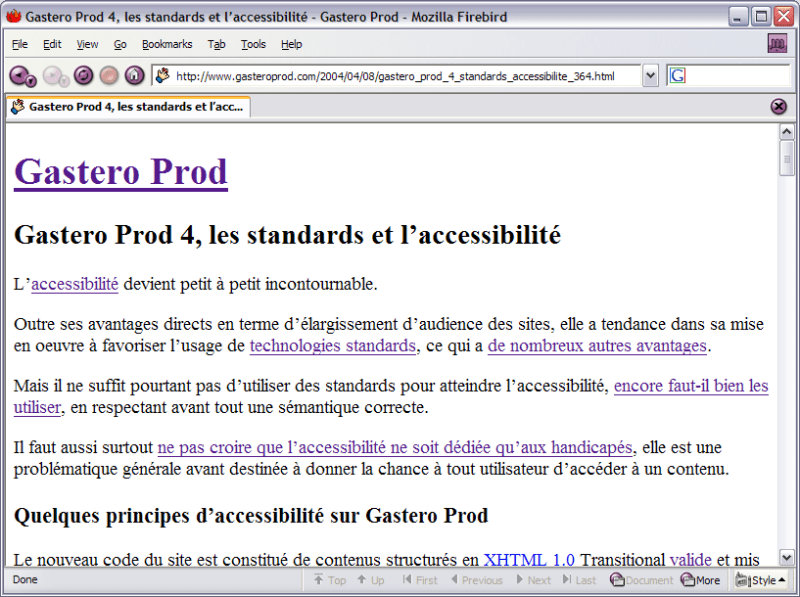Open the Bookmarks menu
Viewport: 800px width, 597px height.
click(167, 44)
